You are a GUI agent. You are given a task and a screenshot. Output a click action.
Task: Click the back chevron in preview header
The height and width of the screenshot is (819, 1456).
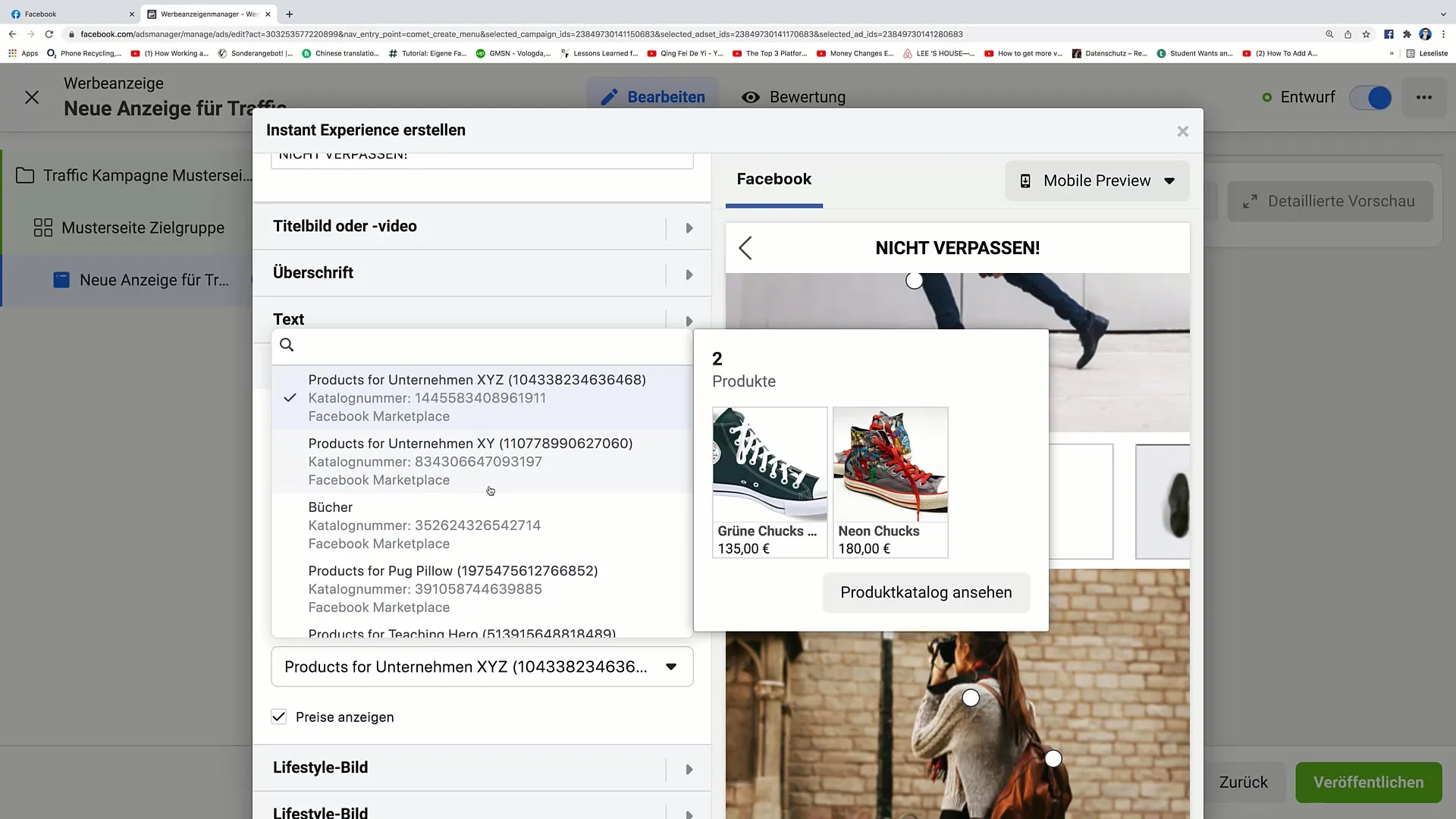tap(745, 248)
